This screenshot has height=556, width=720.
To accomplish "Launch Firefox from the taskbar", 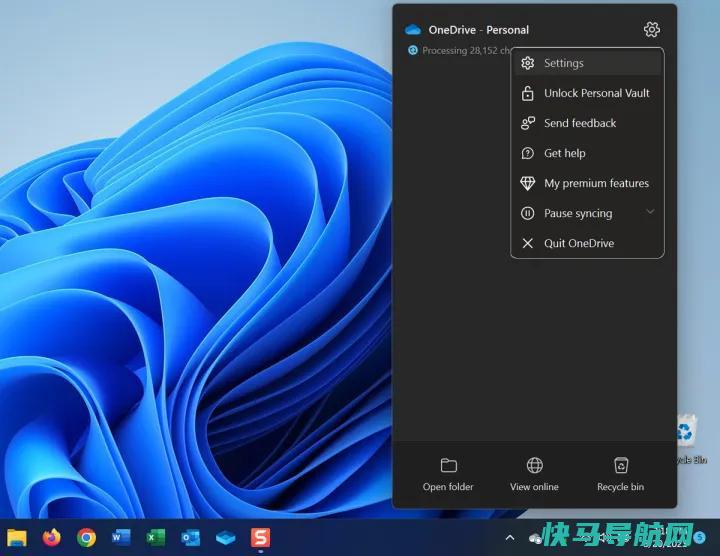I will [x=51, y=538].
